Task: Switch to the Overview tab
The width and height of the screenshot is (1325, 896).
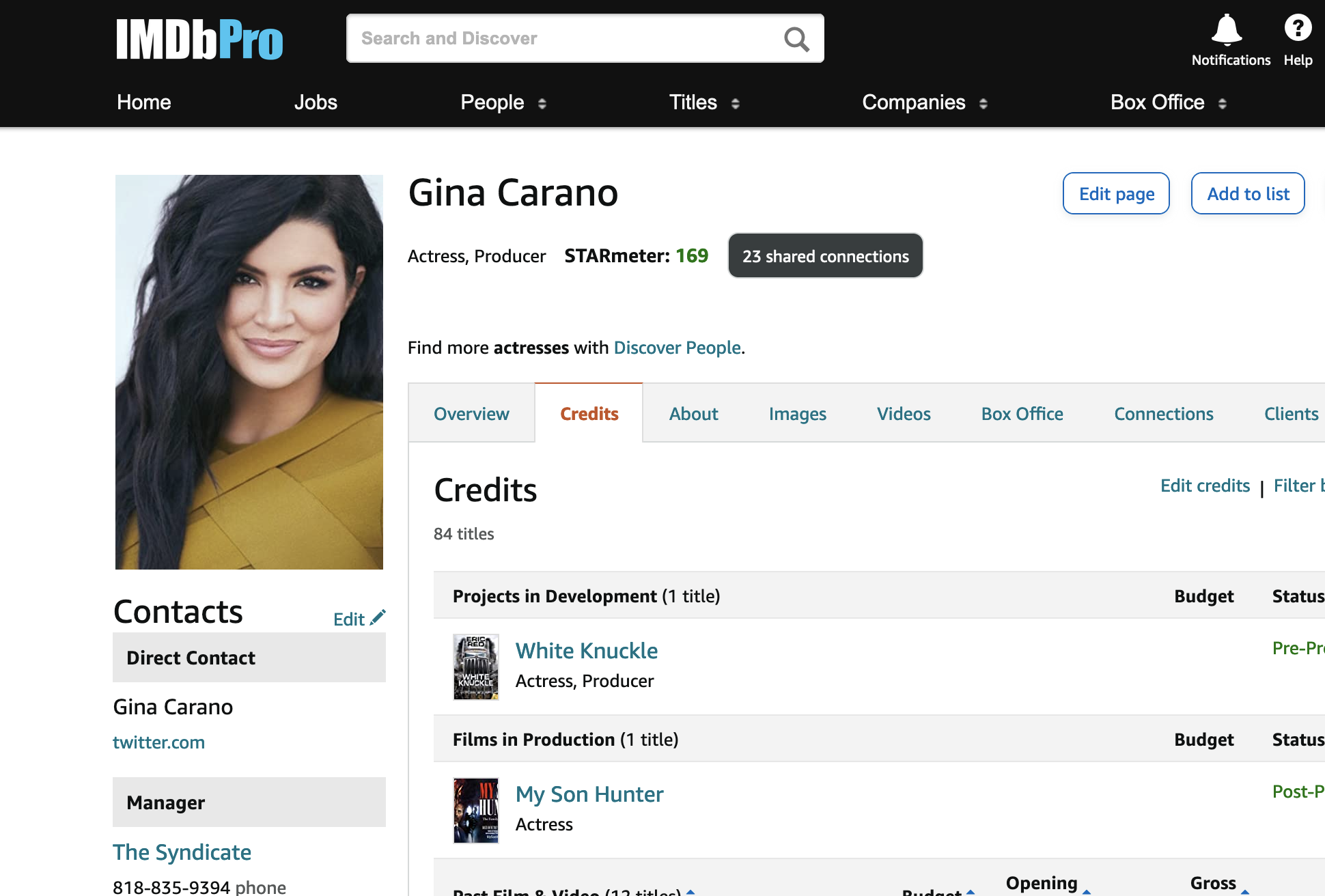Action: (471, 413)
